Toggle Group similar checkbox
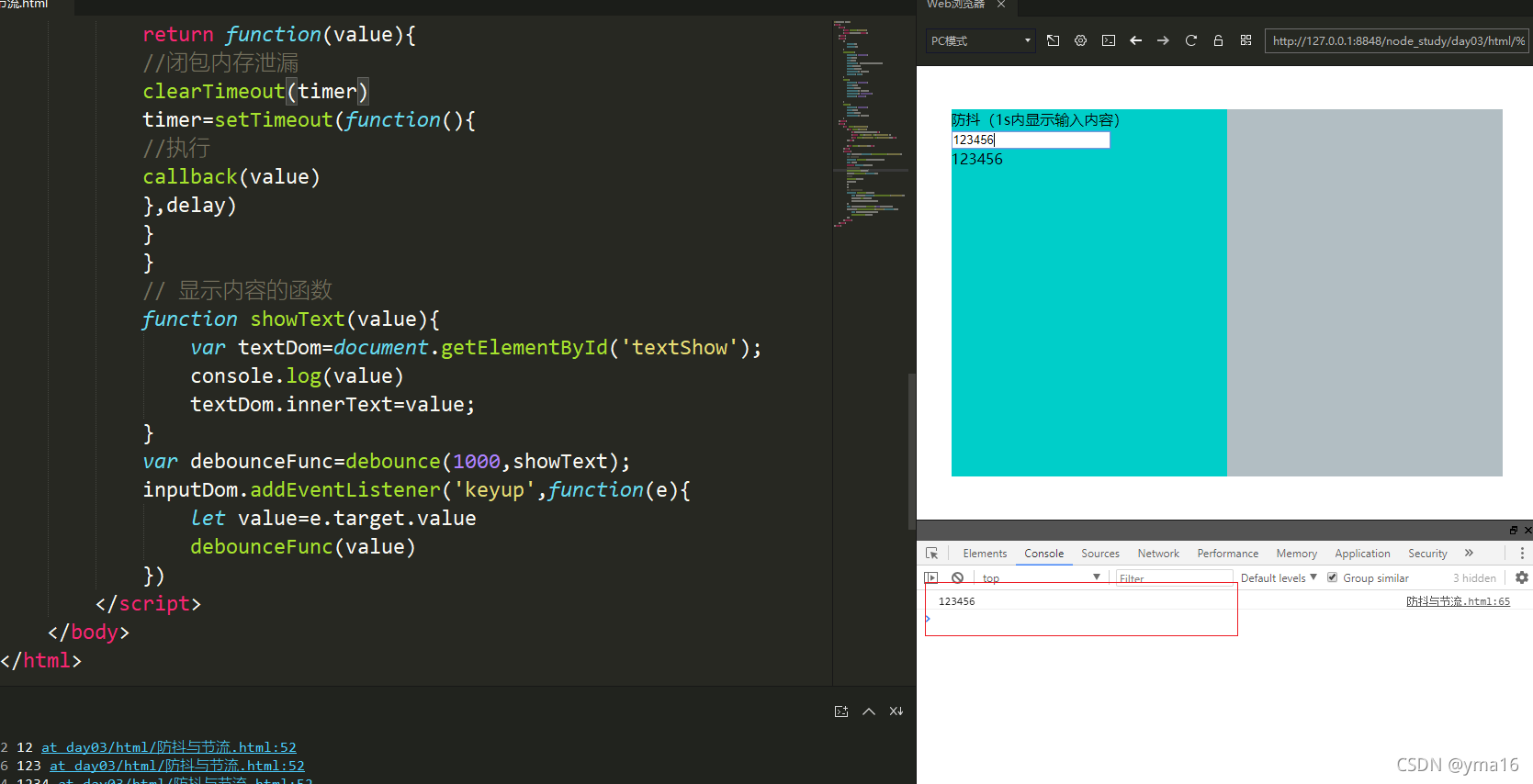 pos(1332,577)
